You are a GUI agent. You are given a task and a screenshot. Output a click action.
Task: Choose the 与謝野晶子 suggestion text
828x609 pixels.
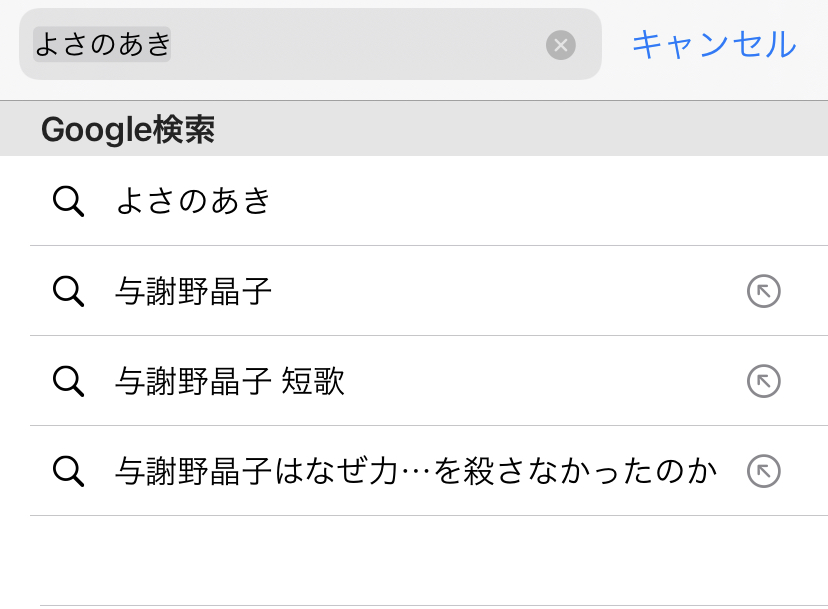194,292
